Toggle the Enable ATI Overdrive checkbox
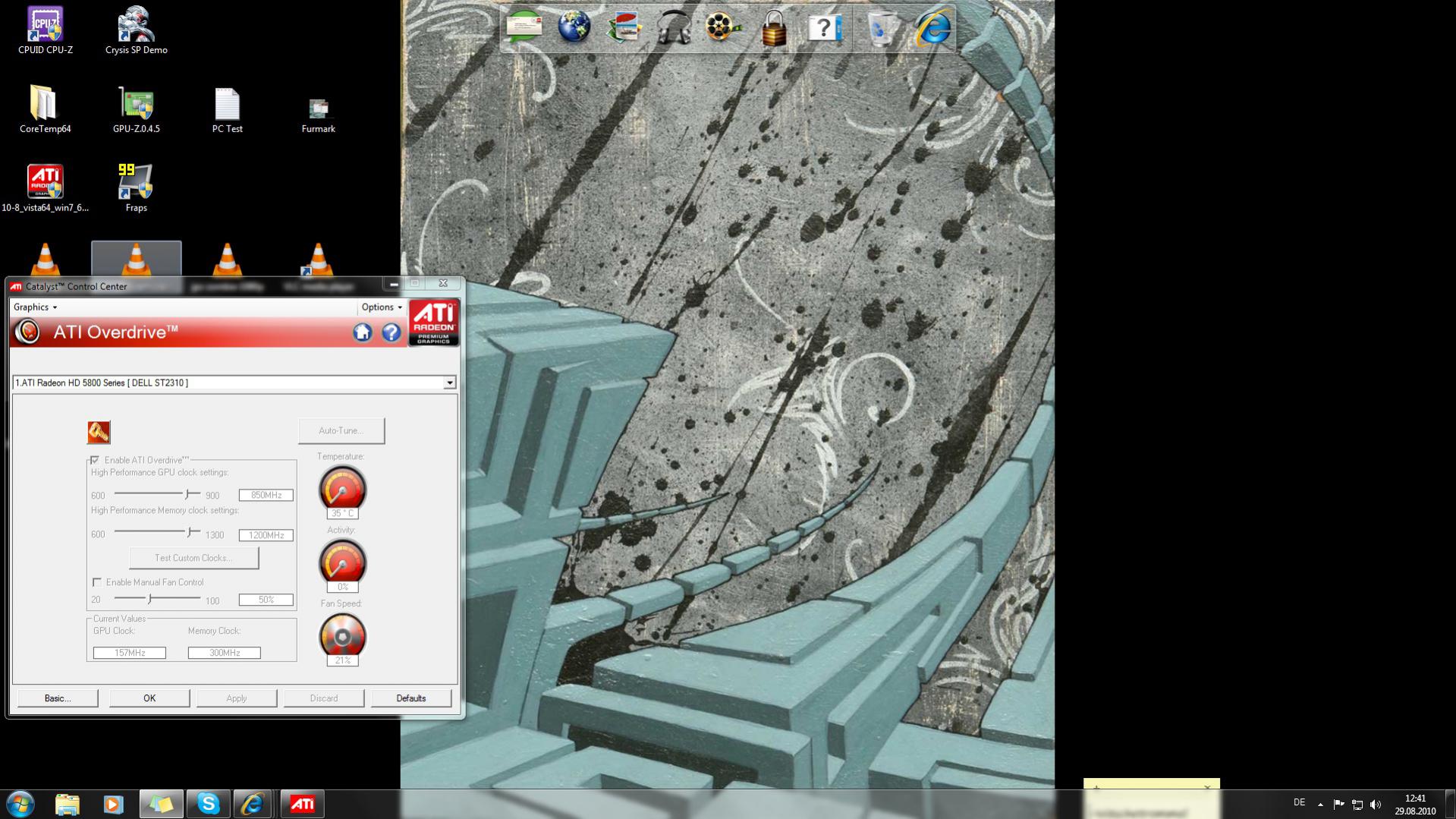The width and height of the screenshot is (1456, 819). [95, 460]
